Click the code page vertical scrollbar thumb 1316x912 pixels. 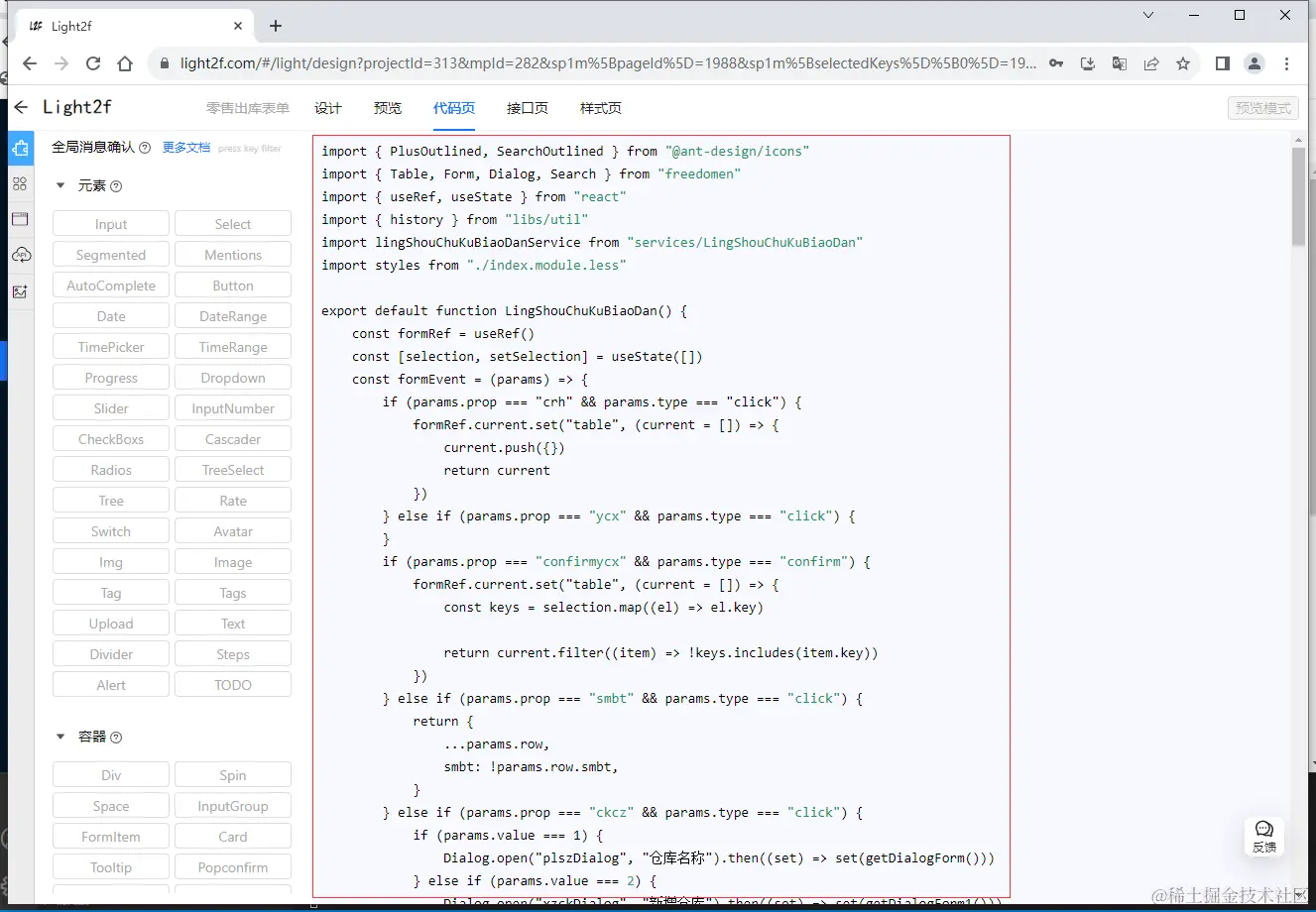[1298, 198]
